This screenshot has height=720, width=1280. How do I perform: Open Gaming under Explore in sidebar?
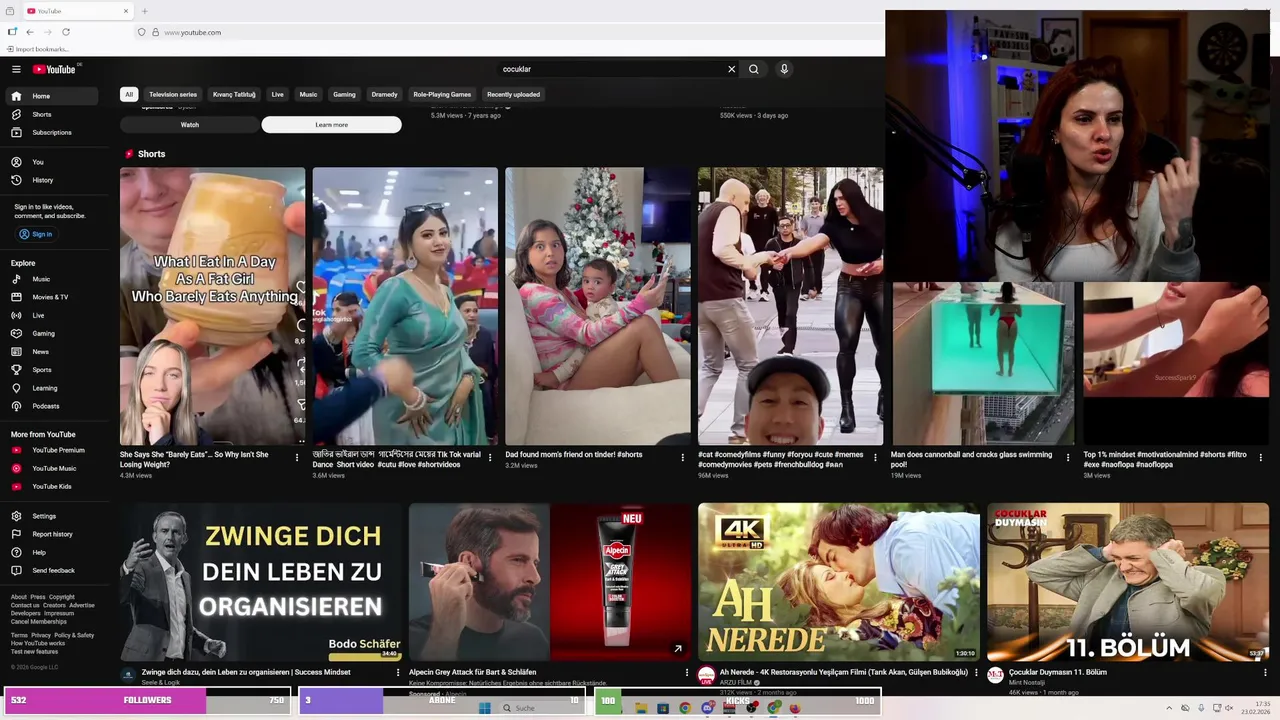point(54,333)
